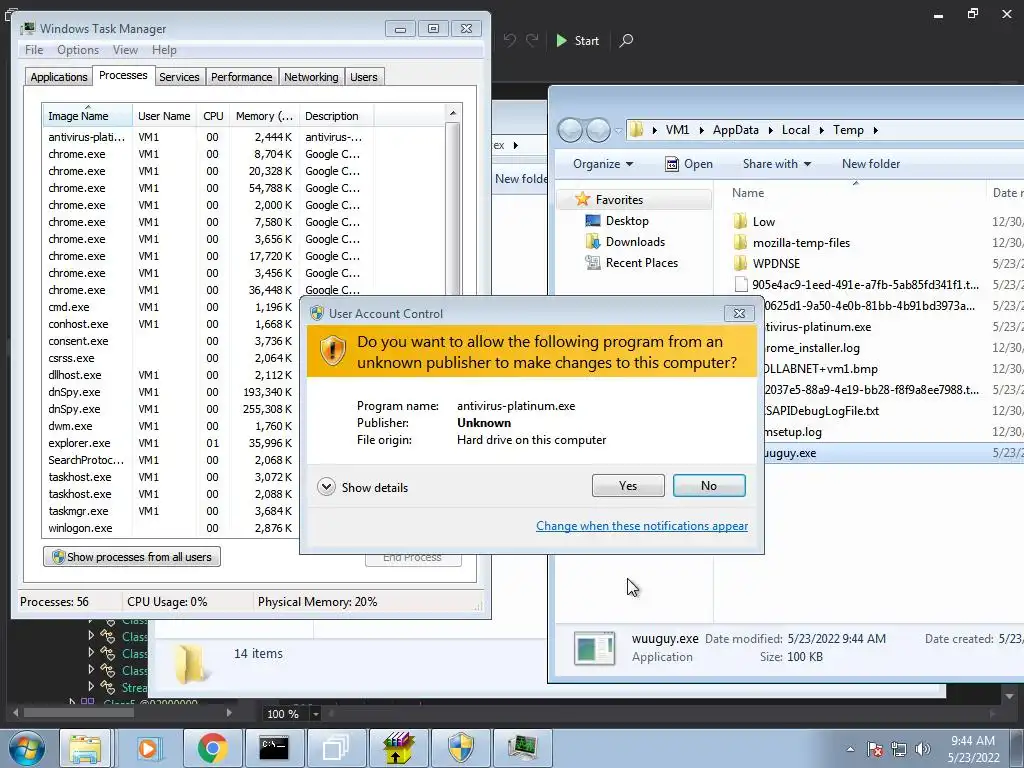Select WPDNSE folder
The width and height of the screenshot is (1024, 768).
click(776, 264)
